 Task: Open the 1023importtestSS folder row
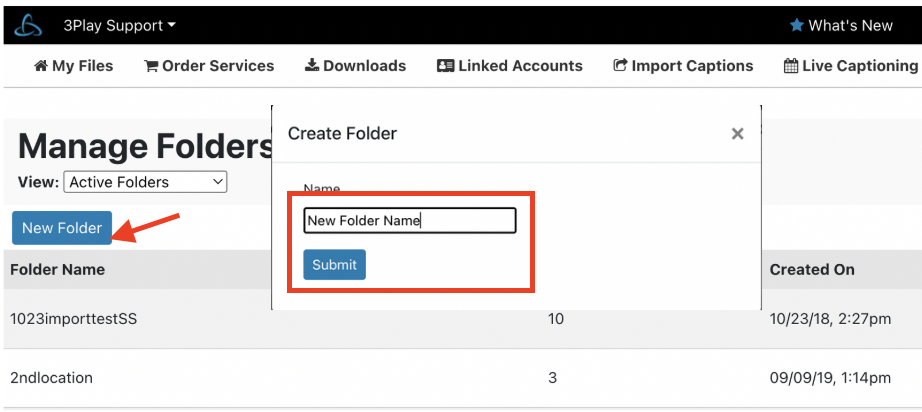[461, 319]
